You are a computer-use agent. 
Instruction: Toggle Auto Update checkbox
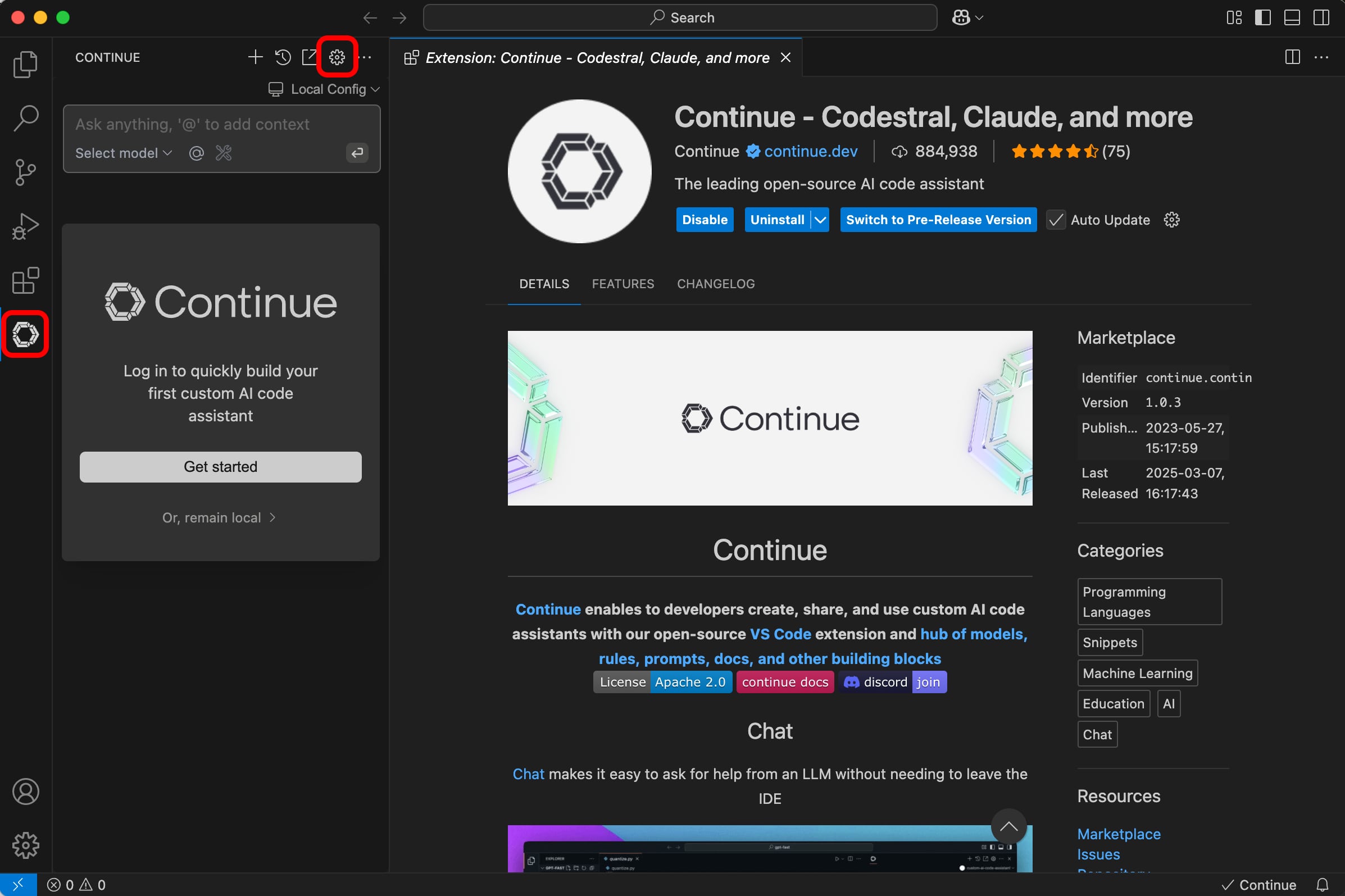(x=1055, y=220)
